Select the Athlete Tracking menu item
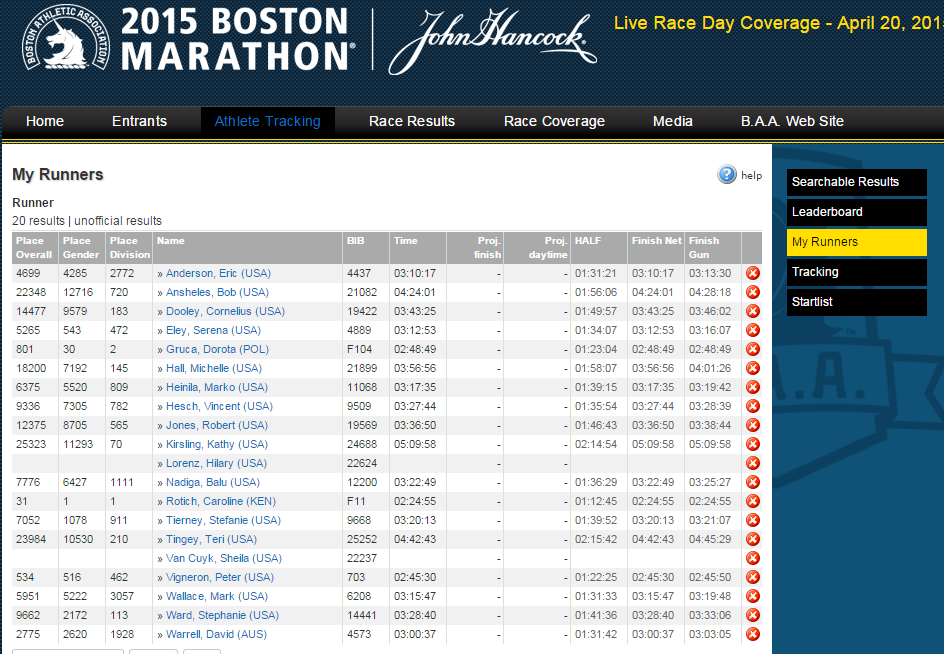The height and width of the screenshot is (654, 944). 267,121
